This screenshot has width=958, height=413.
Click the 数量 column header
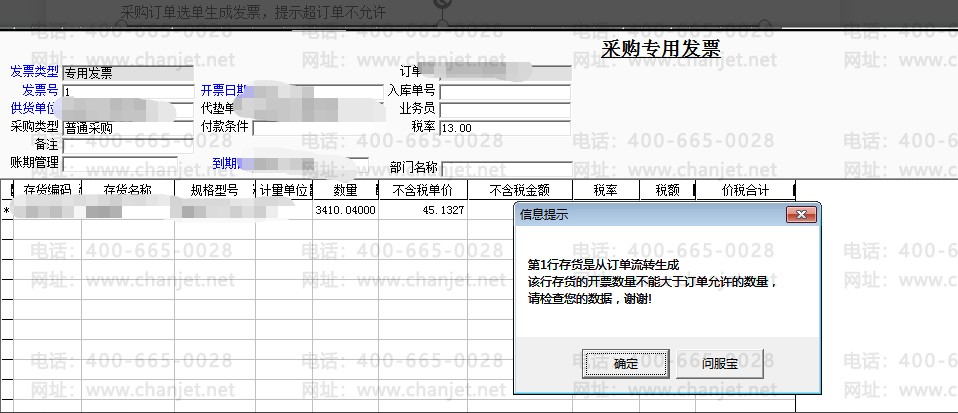point(345,190)
